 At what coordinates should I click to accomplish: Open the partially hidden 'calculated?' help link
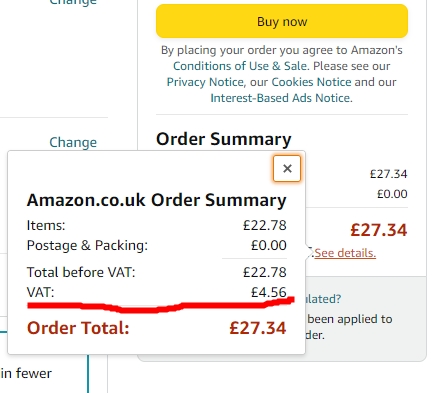(x=323, y=299)
